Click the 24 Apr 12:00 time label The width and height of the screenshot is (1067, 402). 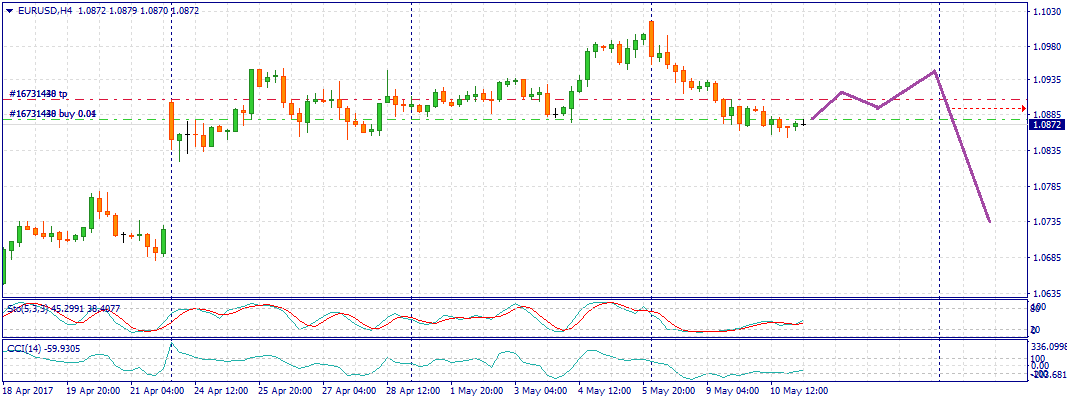[x=222, y=391]
